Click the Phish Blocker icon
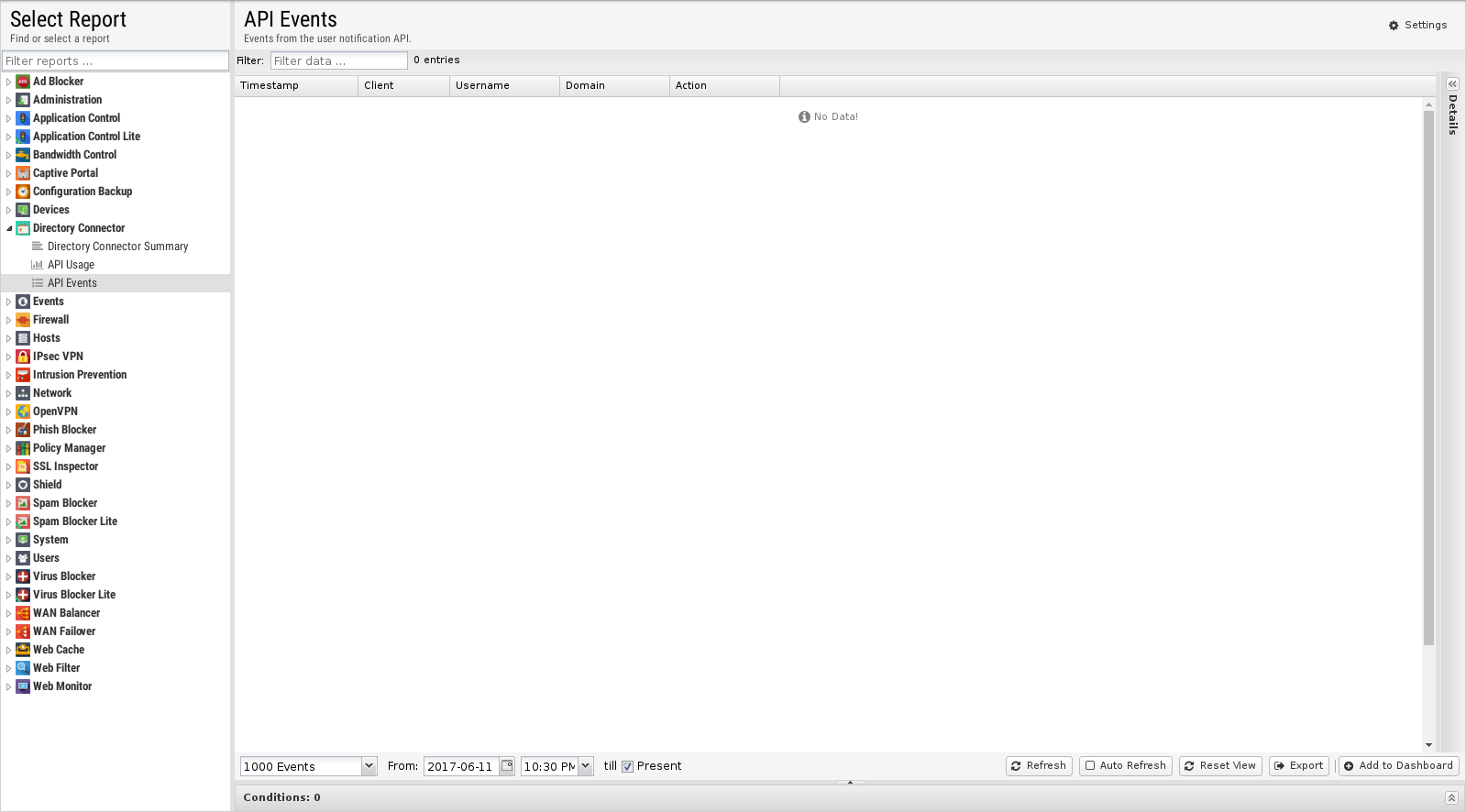The image size is (1466, 812). pos(23,430)
